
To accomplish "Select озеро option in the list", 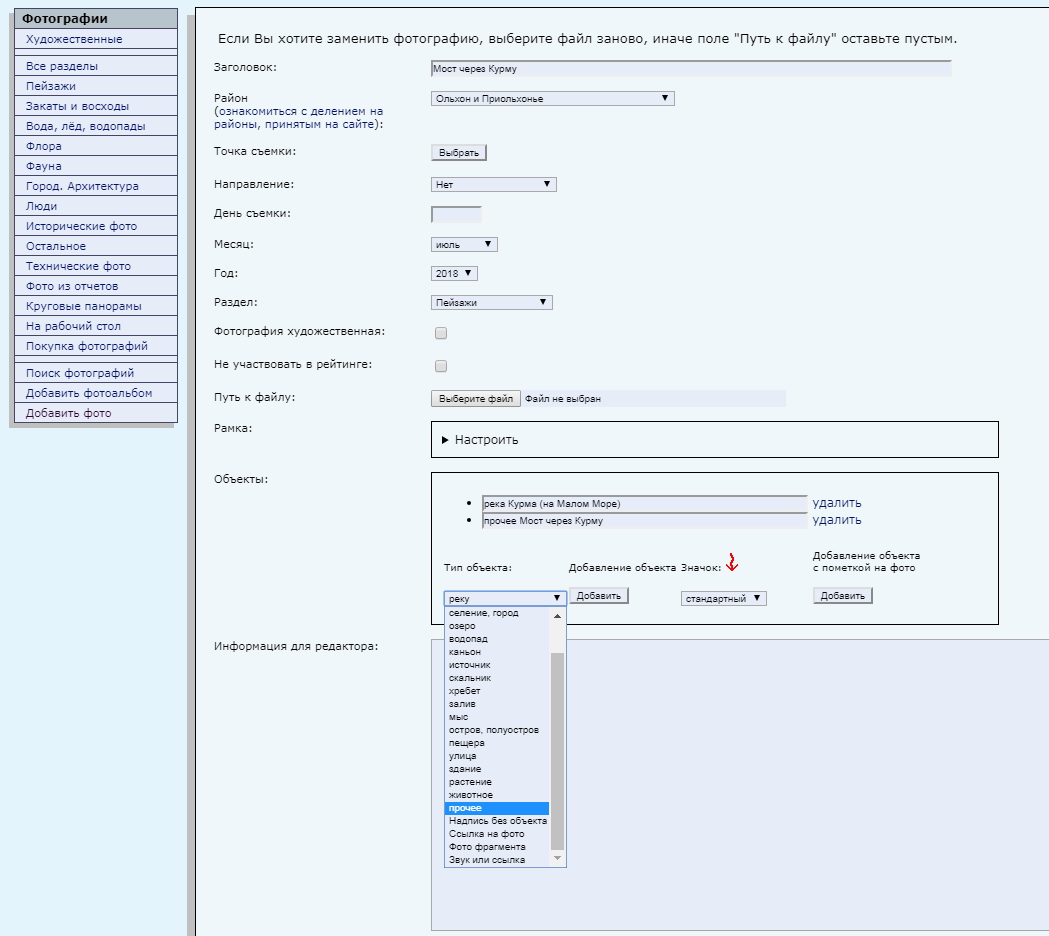I will point(497,626).
